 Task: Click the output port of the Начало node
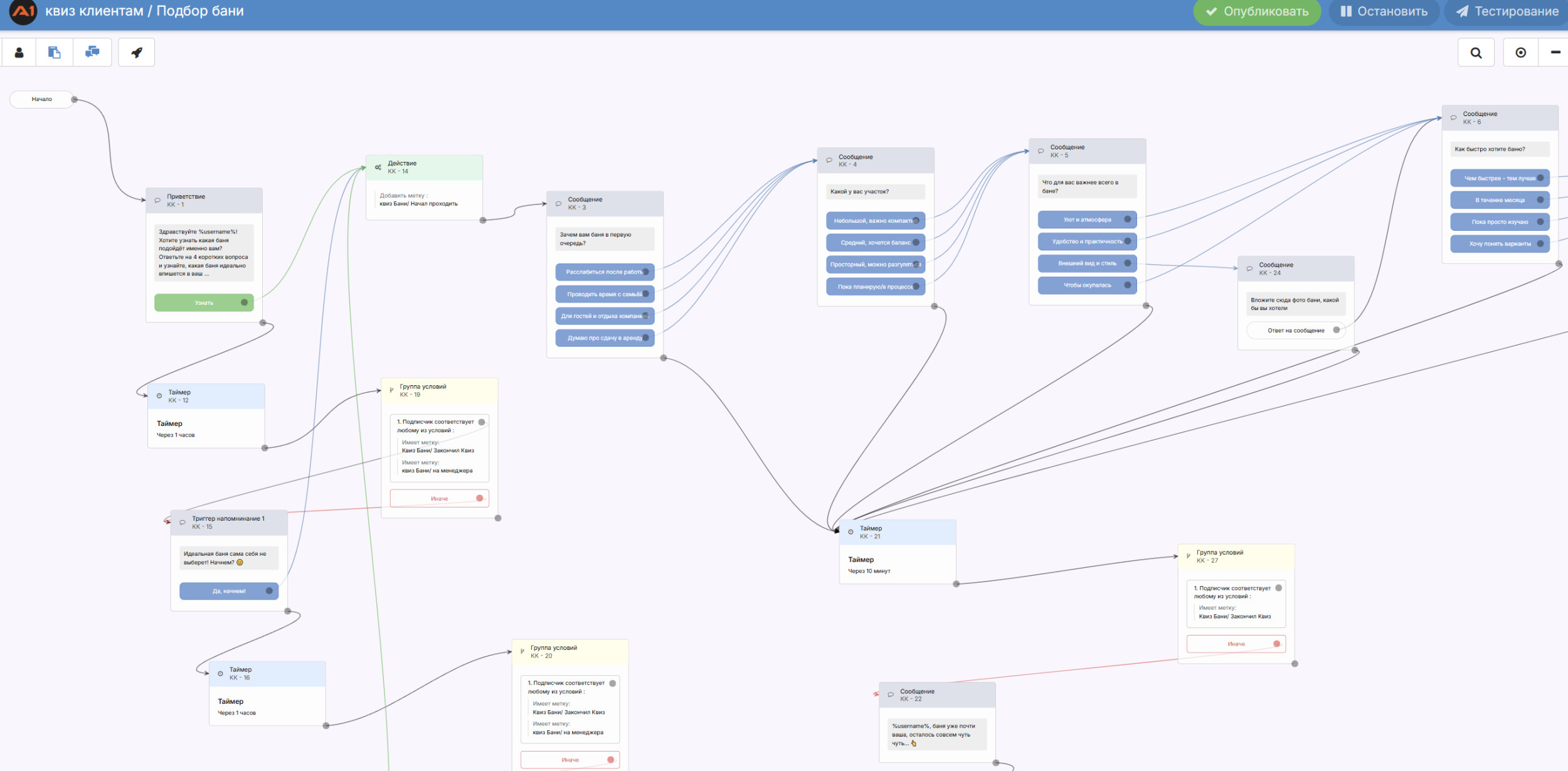[x=74, y=99]
